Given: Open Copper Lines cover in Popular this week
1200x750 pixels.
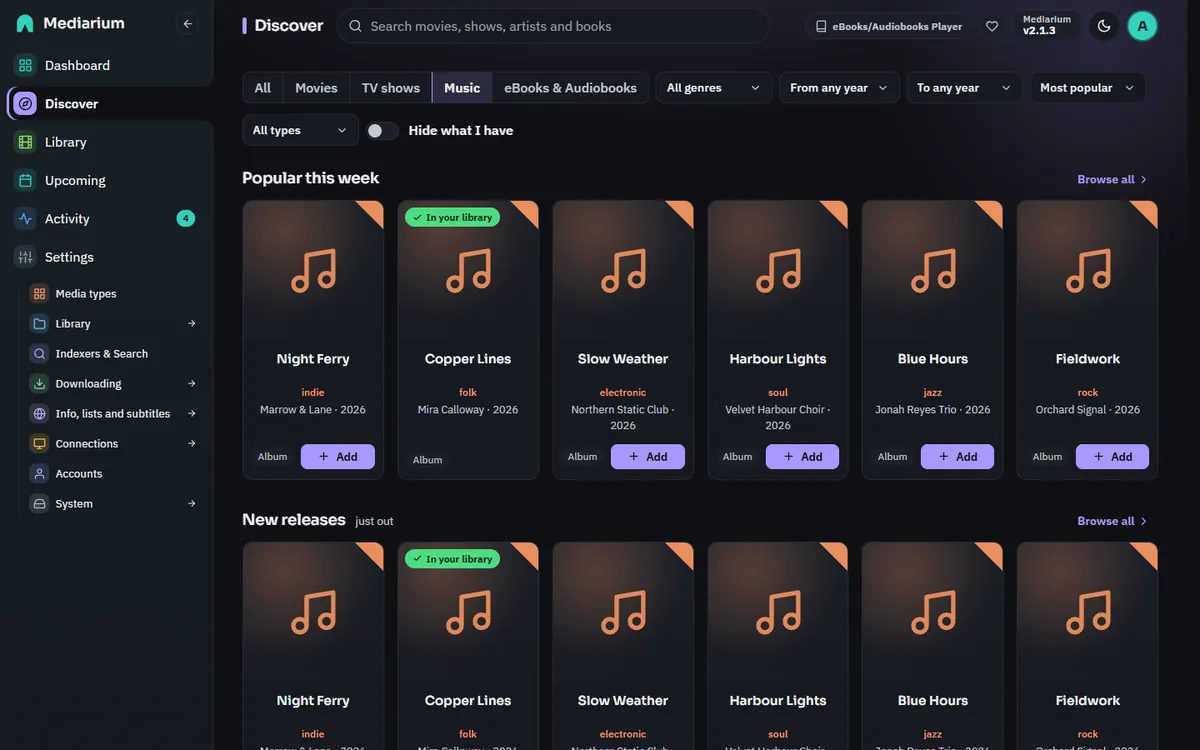Looking at the screenshot, I should click(x=468, y=270).
